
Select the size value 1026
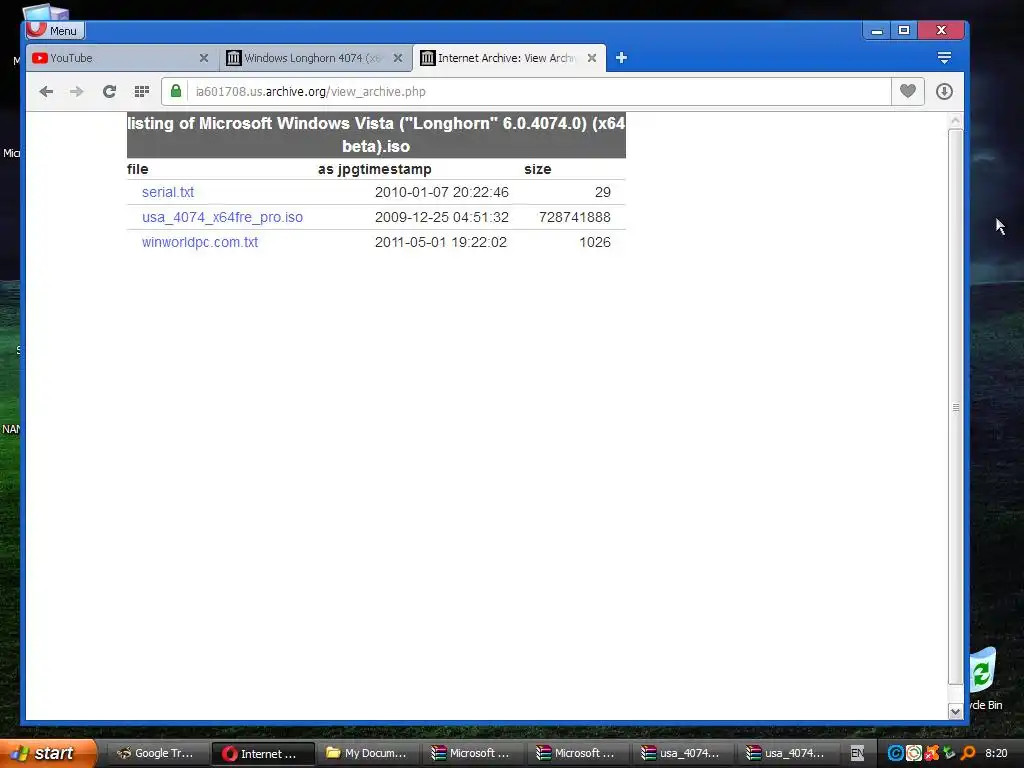click(x=595, y=242)
